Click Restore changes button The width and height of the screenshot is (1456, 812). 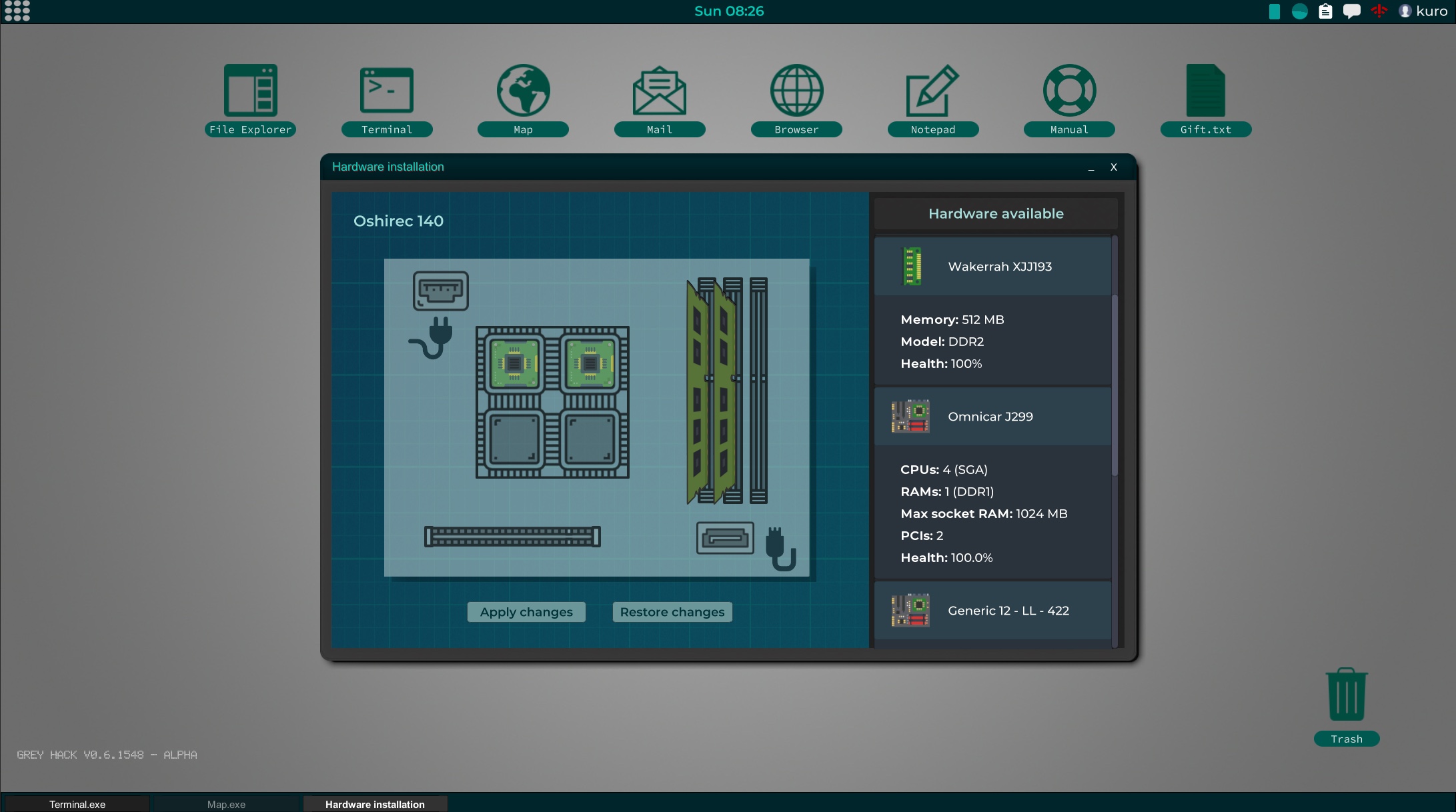672,611
